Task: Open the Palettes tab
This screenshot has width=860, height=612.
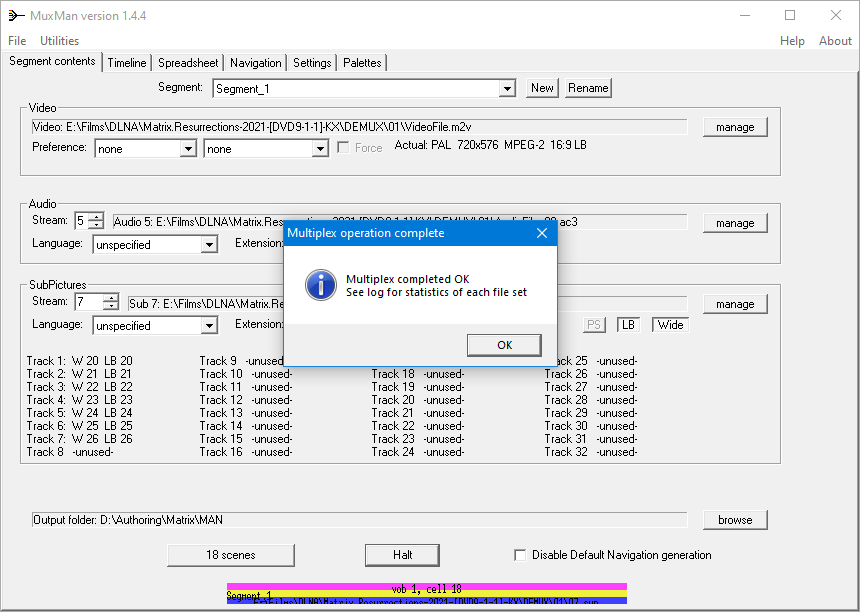Action: coord(362,63)
